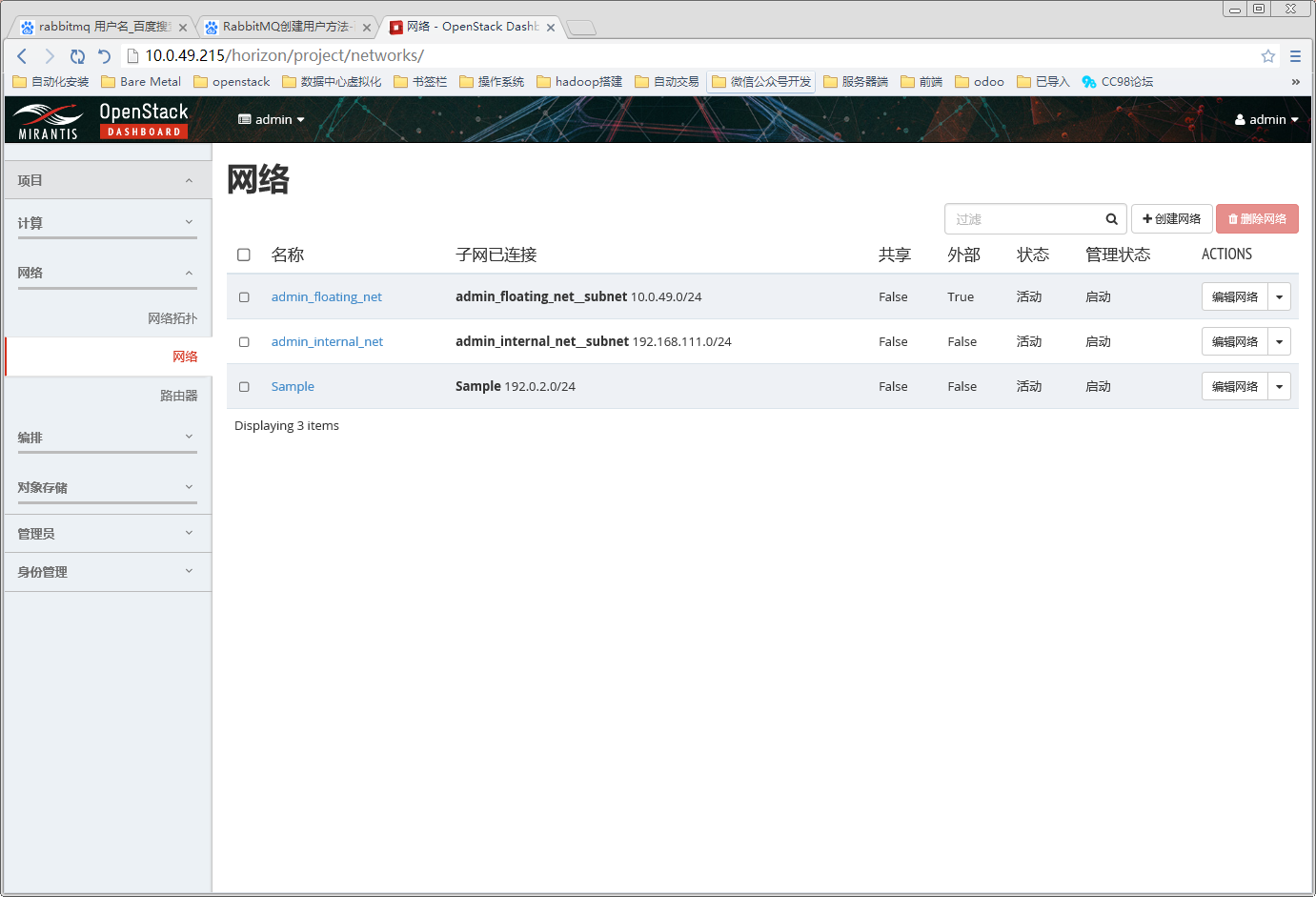Open the admin_floating_net network link
This screenshot has height=897, width=1316.
326,296
